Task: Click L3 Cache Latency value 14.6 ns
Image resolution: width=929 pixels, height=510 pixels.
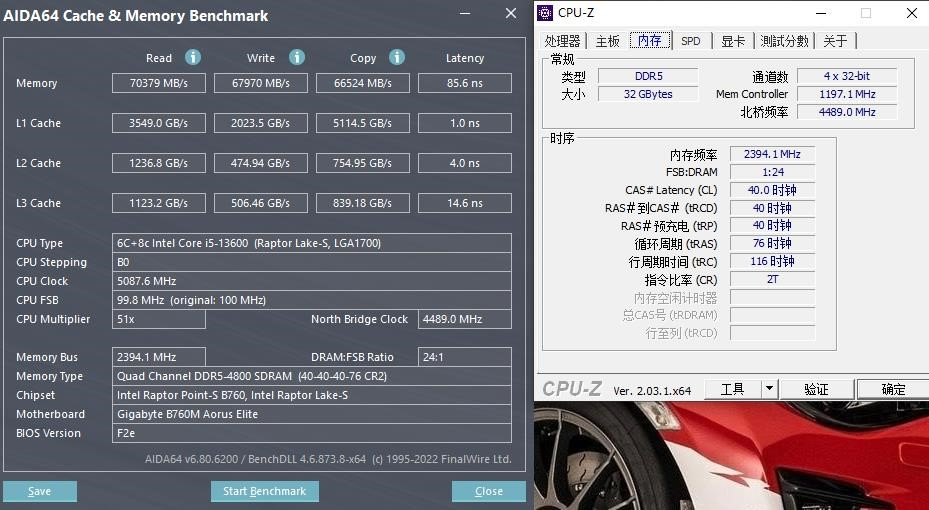Action: [464, 203]
